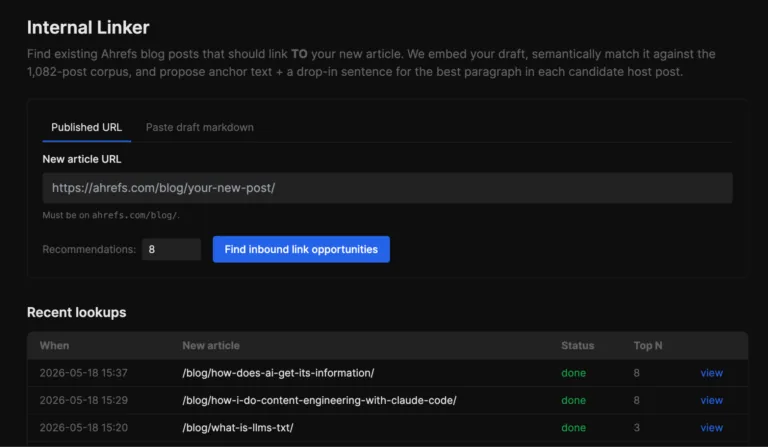Switch to the Published URL tab
Viewport: 768px width, 447px height.
86,127
